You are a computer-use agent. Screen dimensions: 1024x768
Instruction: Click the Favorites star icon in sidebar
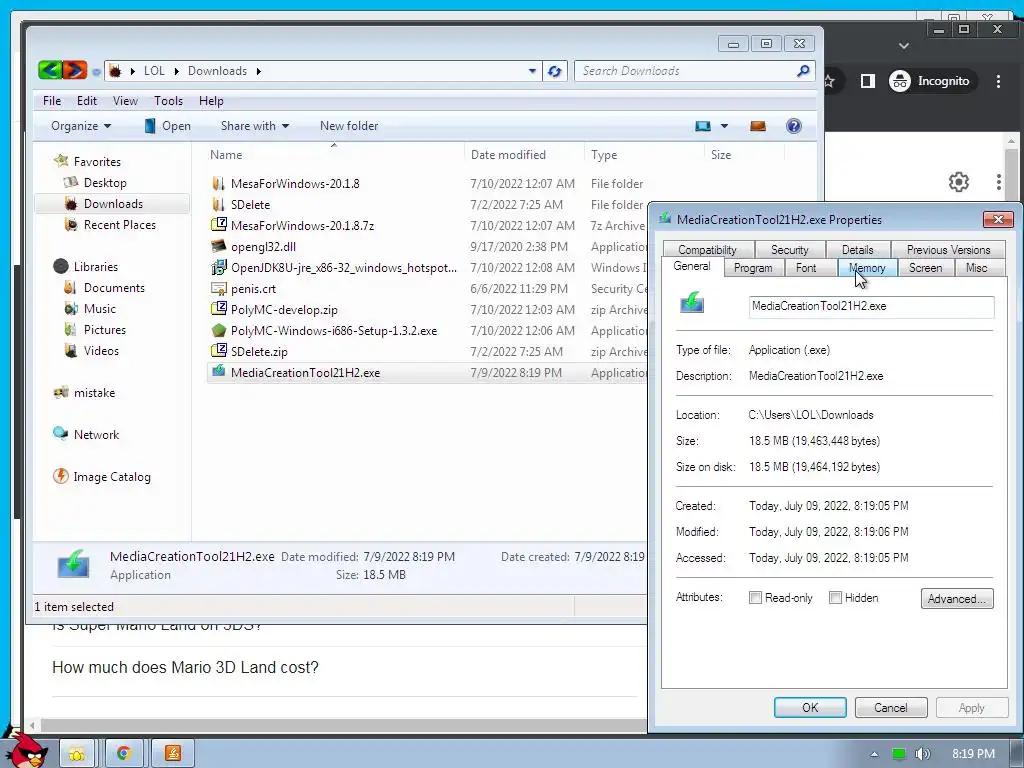click(x=61, y=161)
